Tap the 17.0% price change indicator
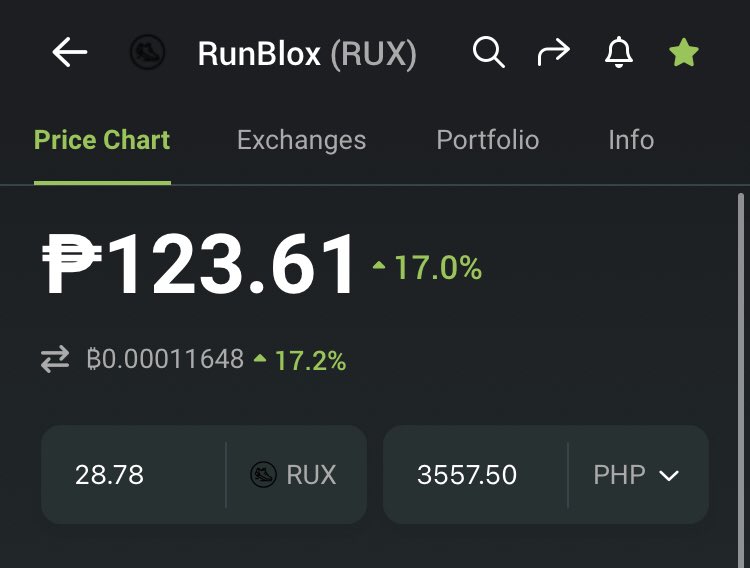The width and height of the screenshot is (750, 568). (x=427, y=267)
